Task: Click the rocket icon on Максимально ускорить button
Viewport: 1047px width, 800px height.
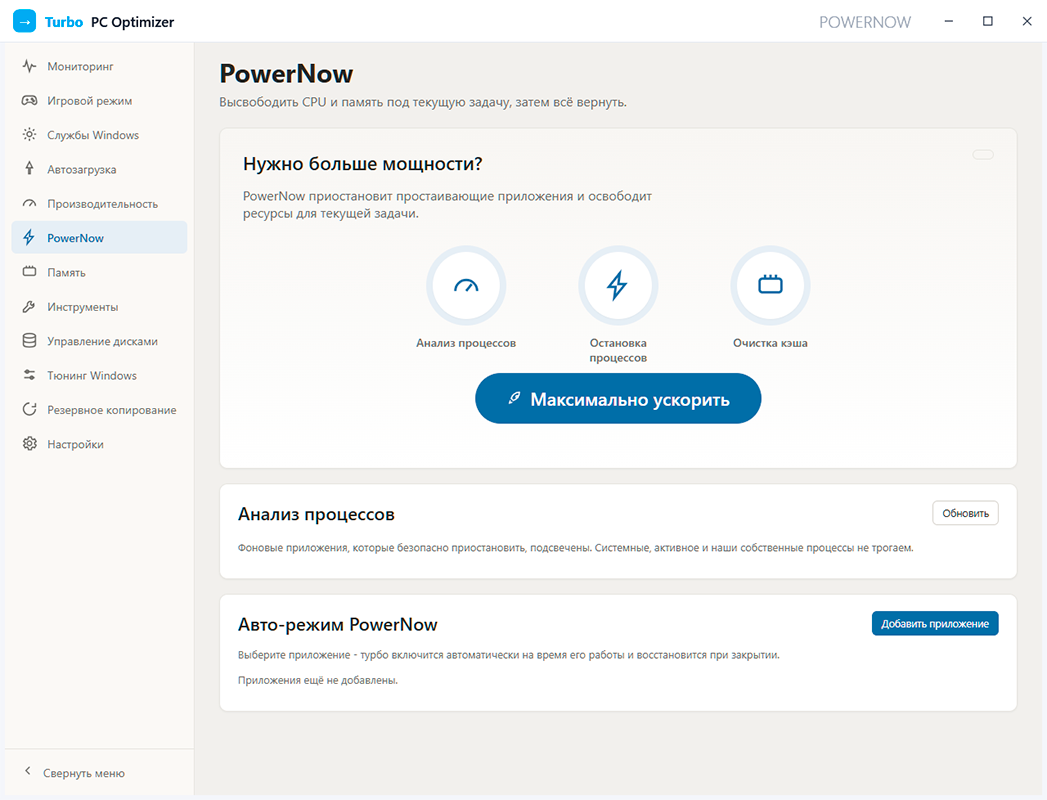Action: [514, 398]
